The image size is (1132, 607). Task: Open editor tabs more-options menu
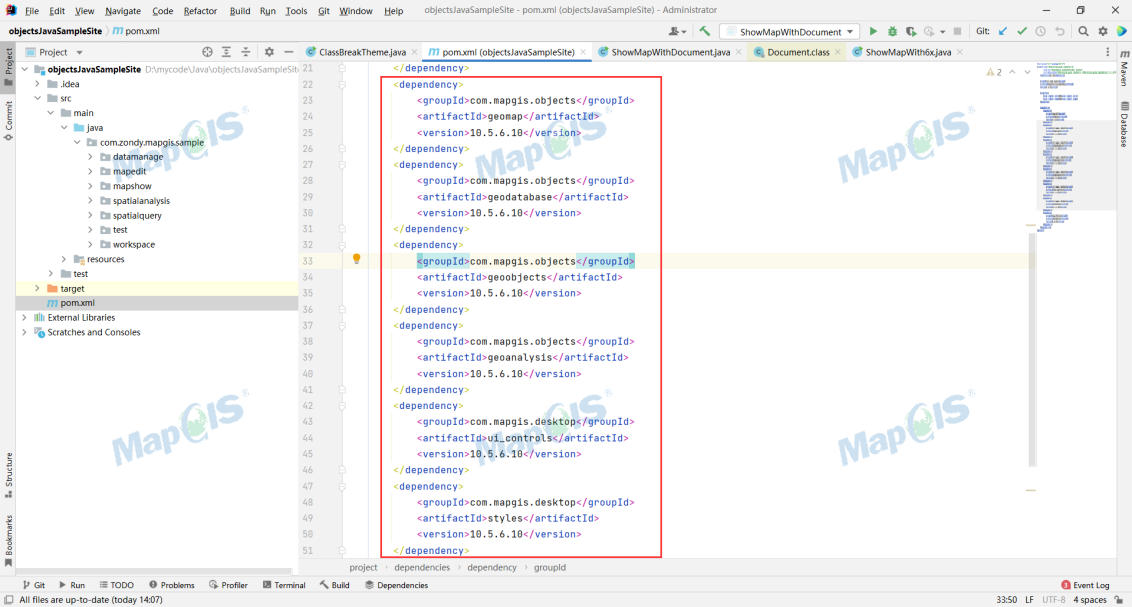click(1107, 52)
